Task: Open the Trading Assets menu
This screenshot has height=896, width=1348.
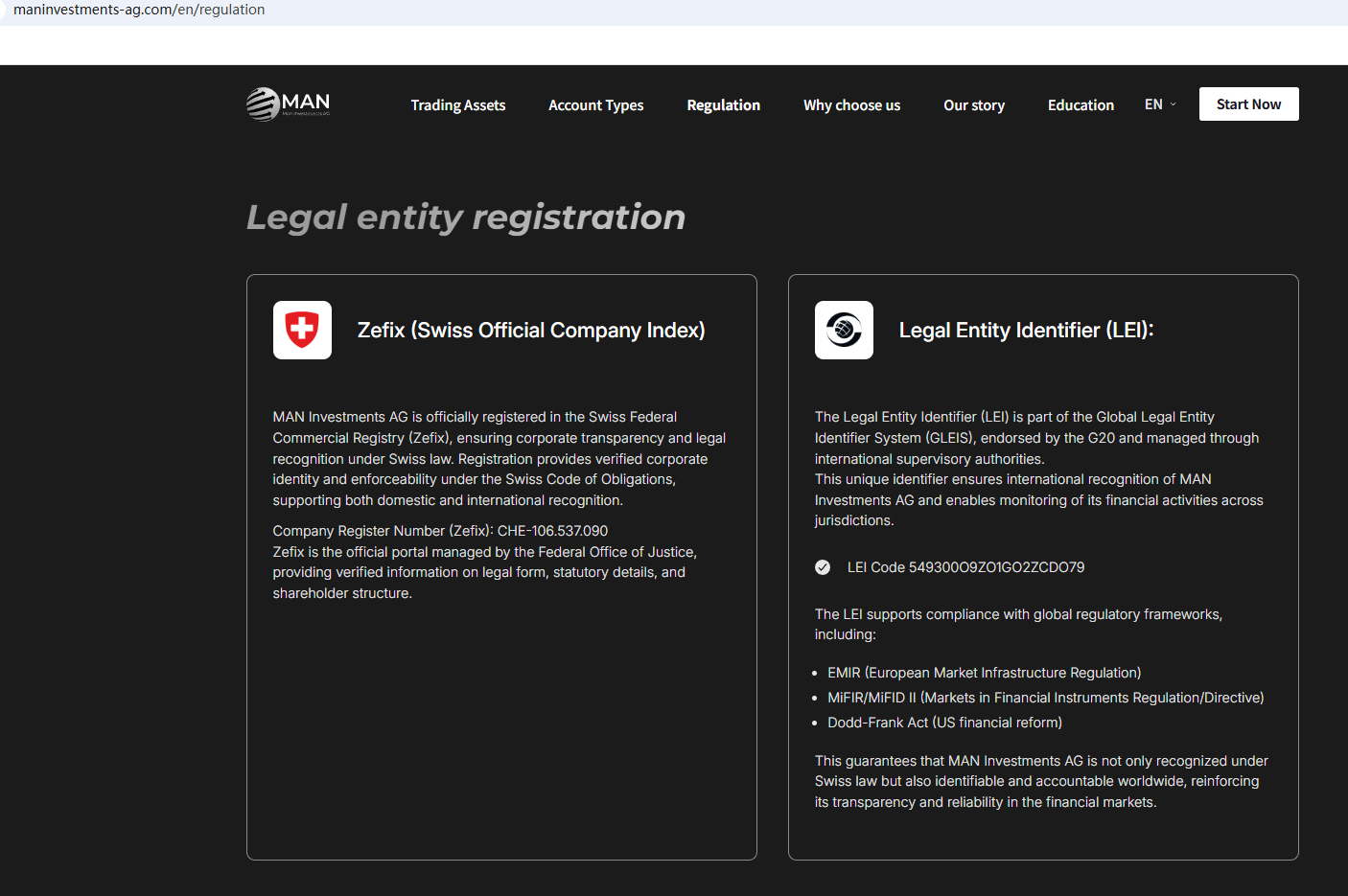Action: point(457,105)
